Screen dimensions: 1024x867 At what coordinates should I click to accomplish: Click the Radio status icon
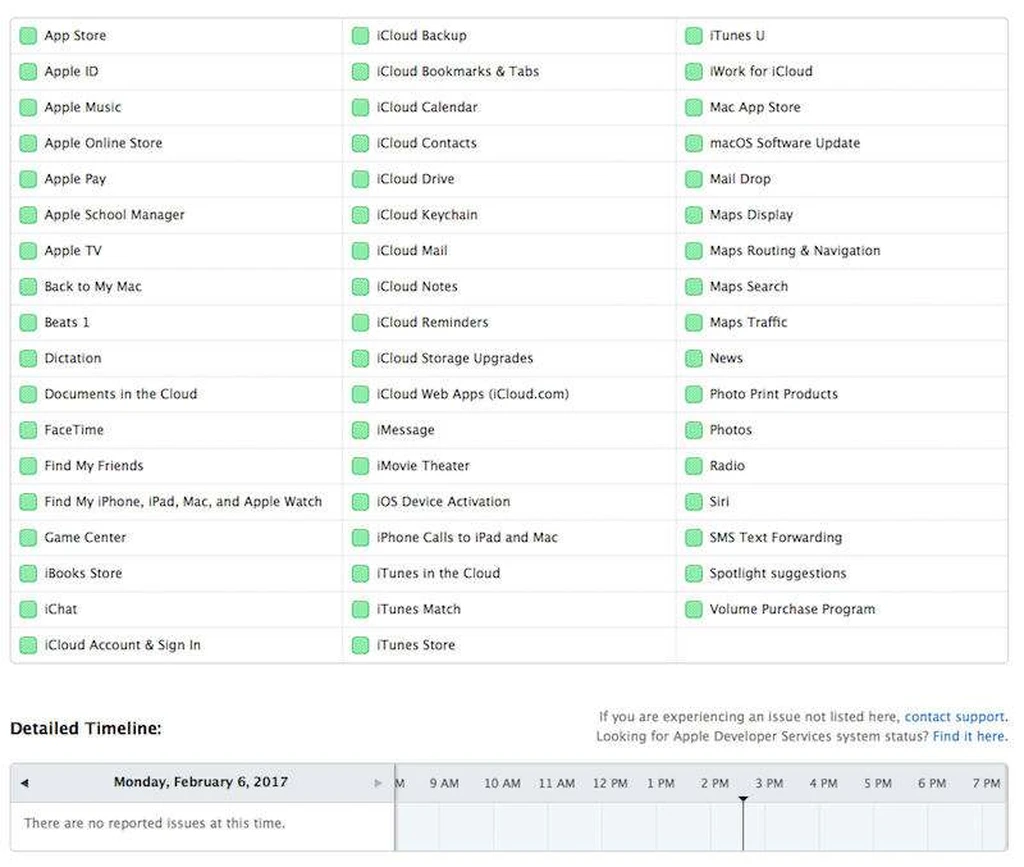click(x=694, y=466)
